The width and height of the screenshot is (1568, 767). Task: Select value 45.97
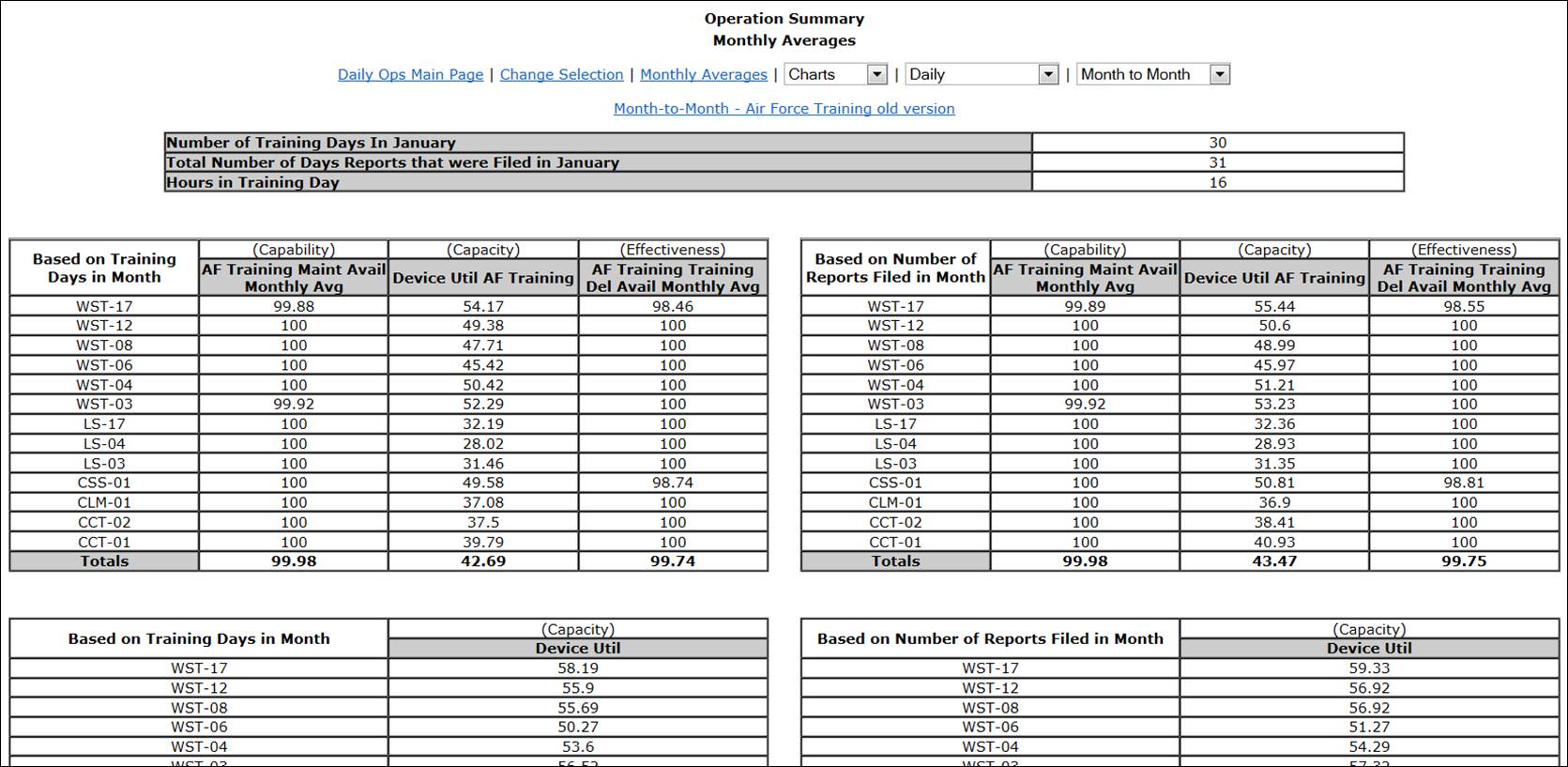pyautogui.click(x=1274, y=365)
